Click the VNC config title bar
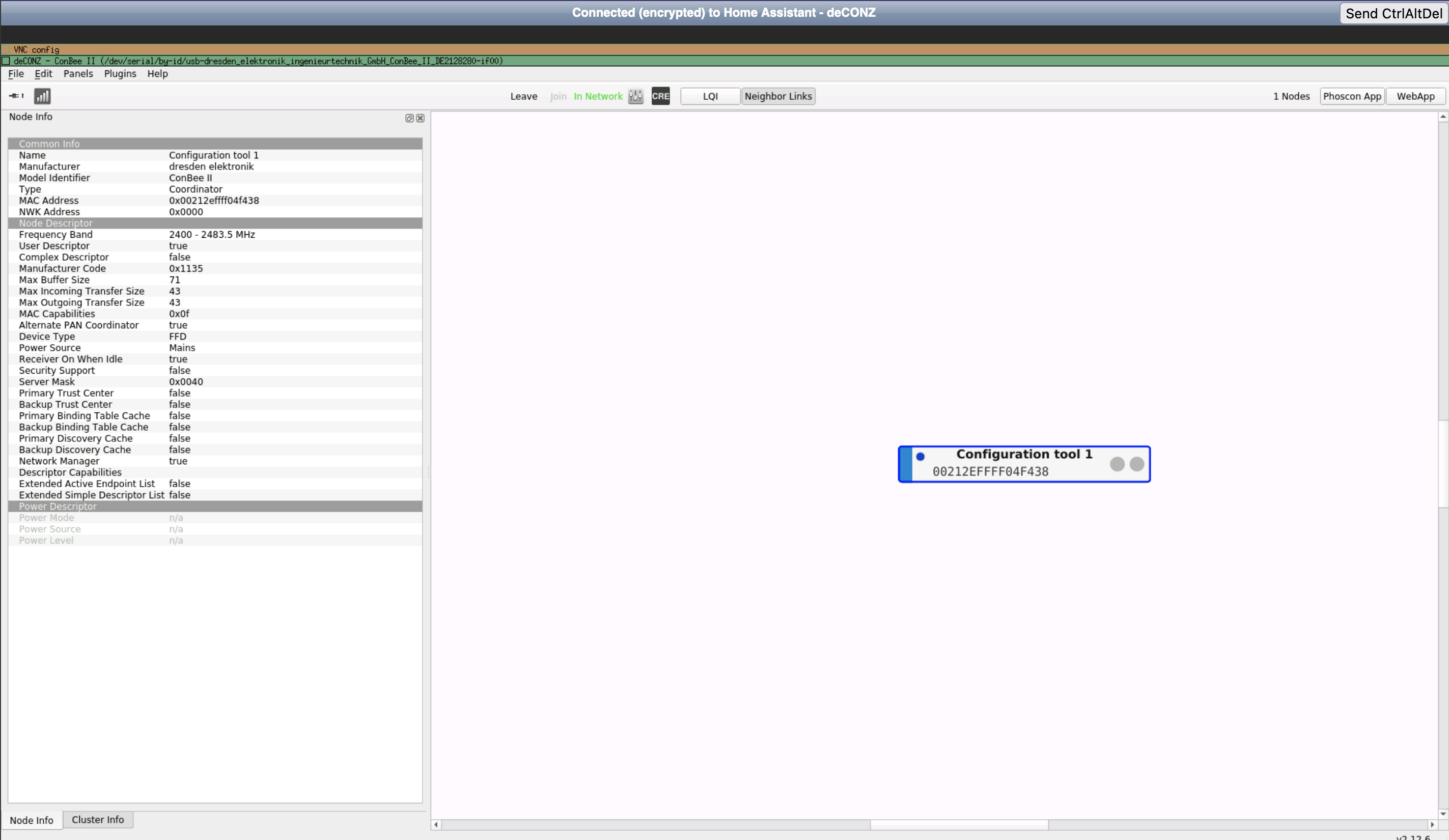The width and height of the screenshot is (1449, 840). [x=725, y=49]
